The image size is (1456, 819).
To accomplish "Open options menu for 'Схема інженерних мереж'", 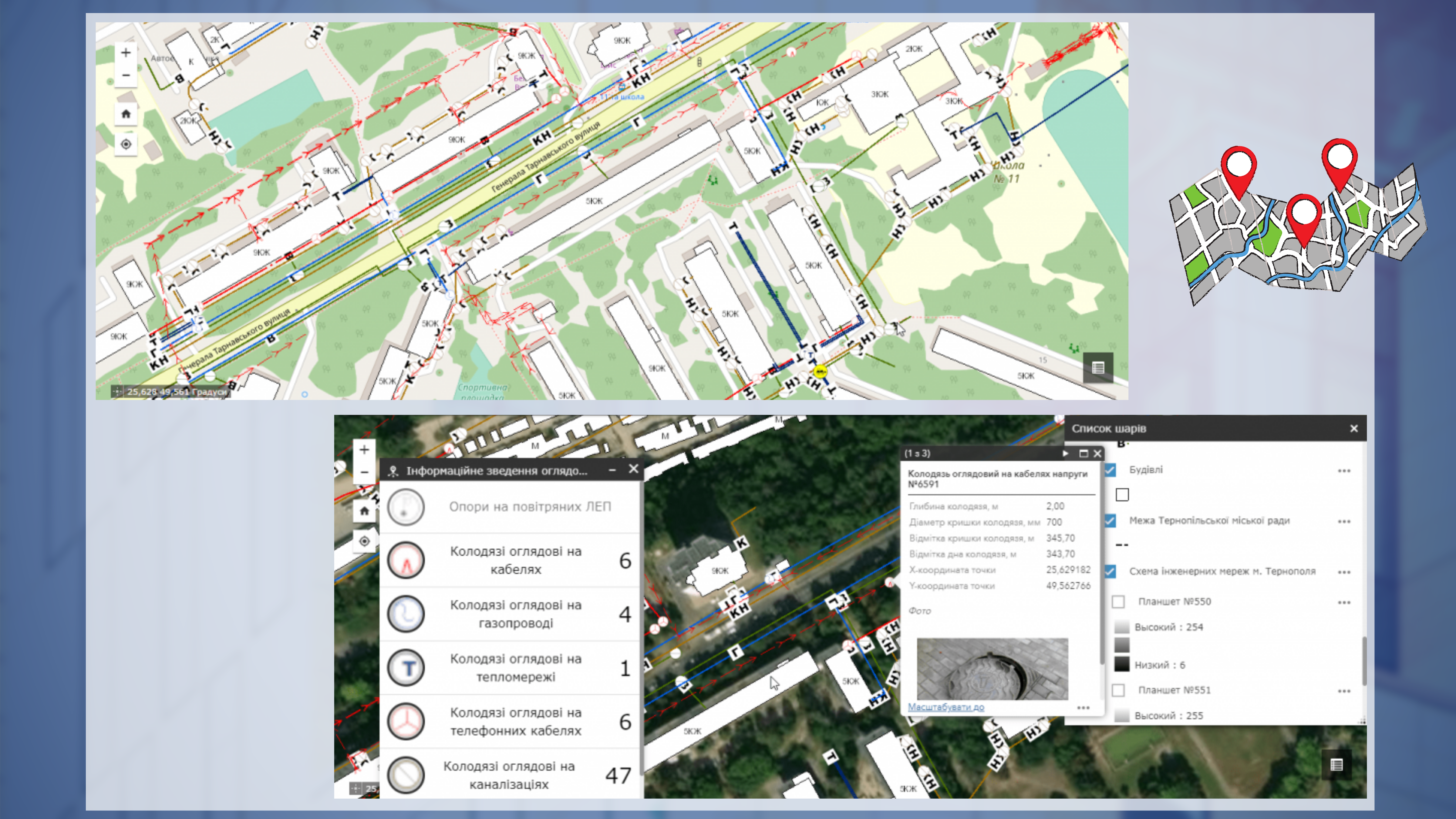I will [x=1344, y=573].
